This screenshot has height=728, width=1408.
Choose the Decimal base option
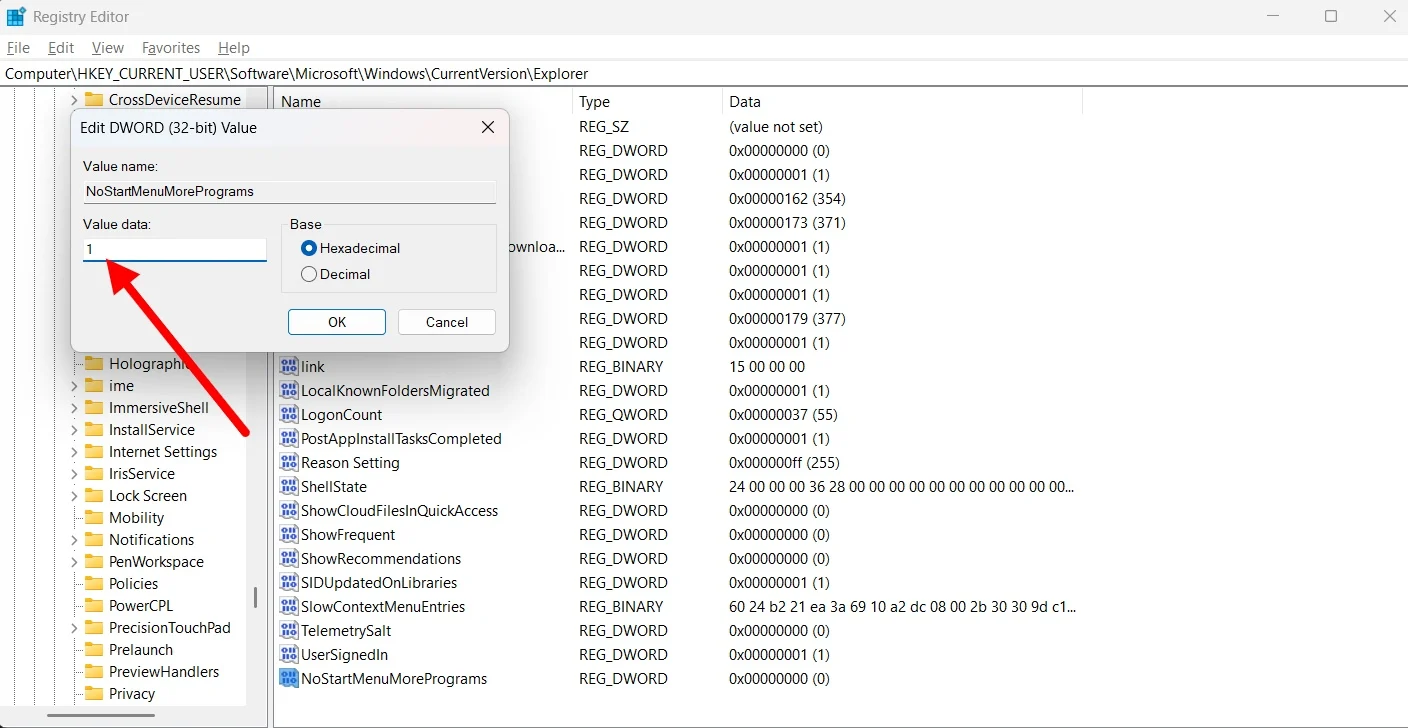309,274
